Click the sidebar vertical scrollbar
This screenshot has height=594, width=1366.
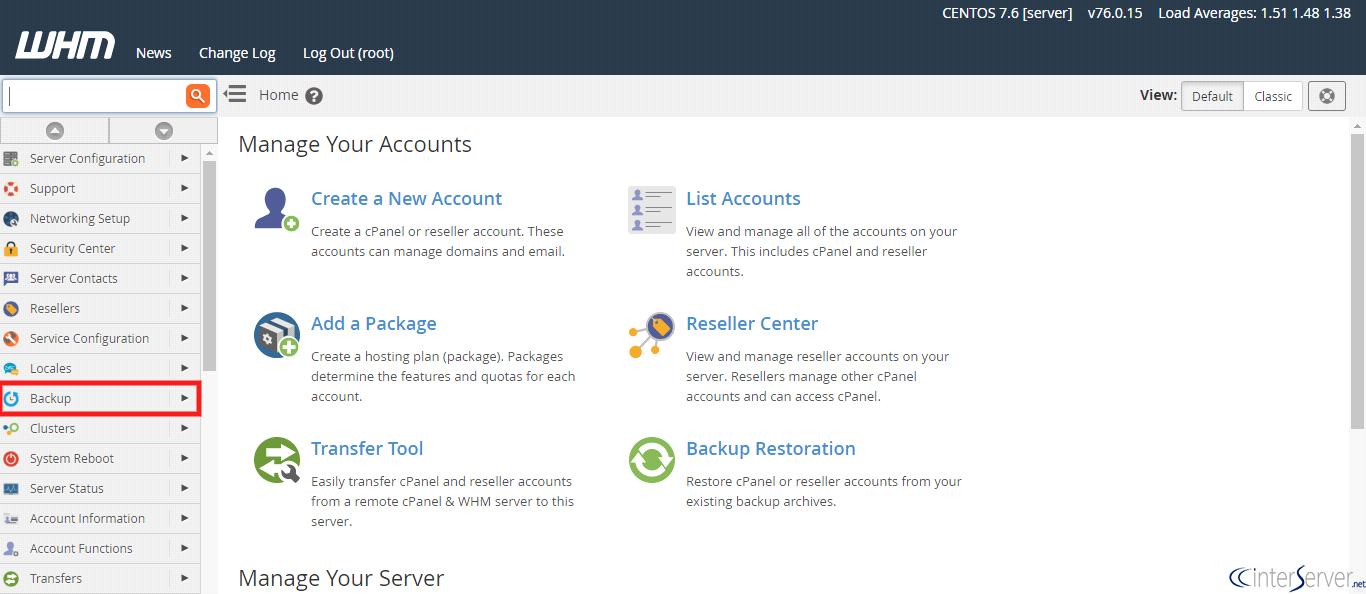[x=209, y=265]
